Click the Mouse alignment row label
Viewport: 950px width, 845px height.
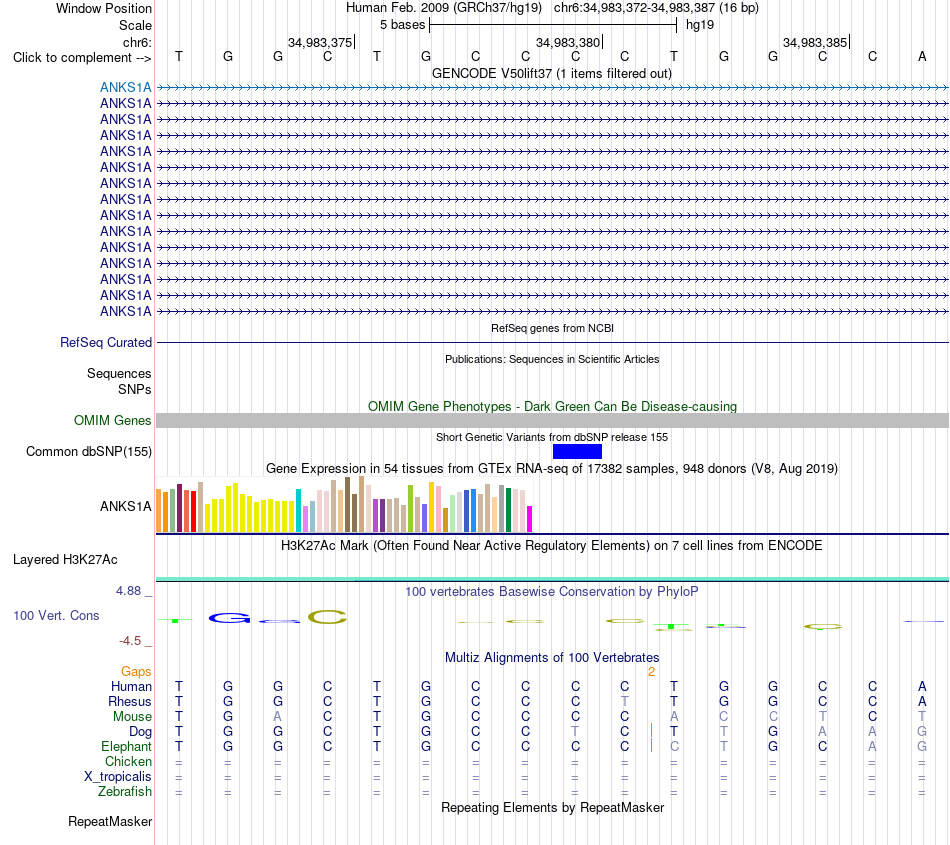[132, 717]
